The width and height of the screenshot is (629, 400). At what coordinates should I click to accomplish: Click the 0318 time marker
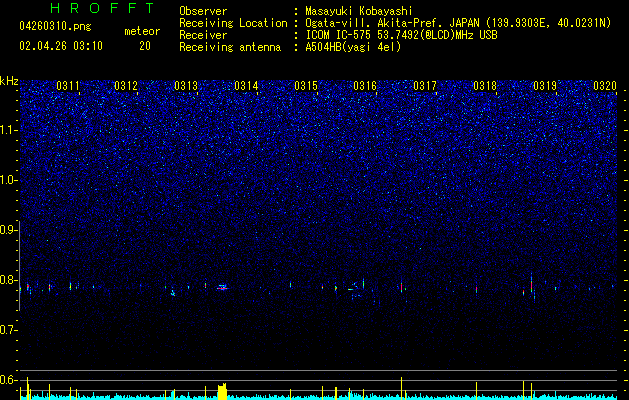485,86
